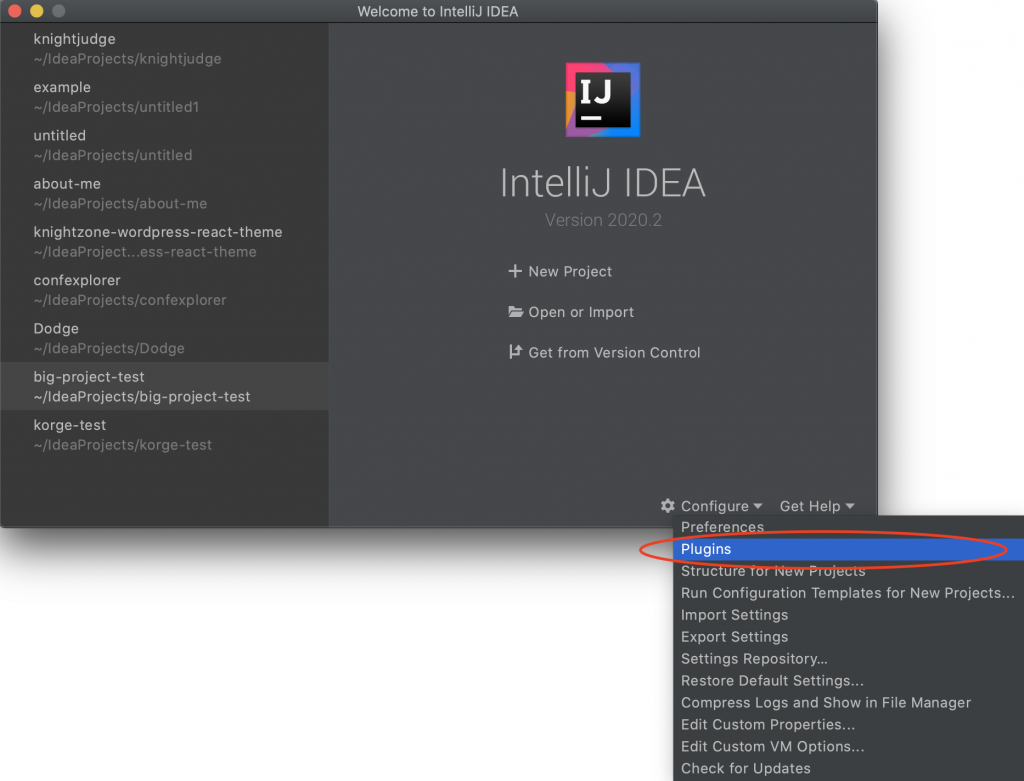Image resolution: width=1024 pixels, height=781 pixels.
Task: Open the confexplorer recent project
Action: pyautogui.click(x=165, y=290)
